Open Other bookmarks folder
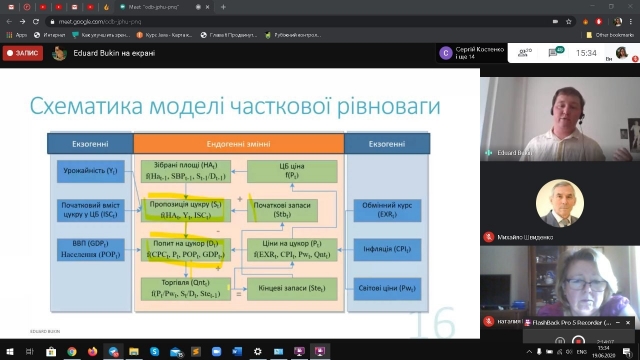640x360 pixels. pos(610,35)
